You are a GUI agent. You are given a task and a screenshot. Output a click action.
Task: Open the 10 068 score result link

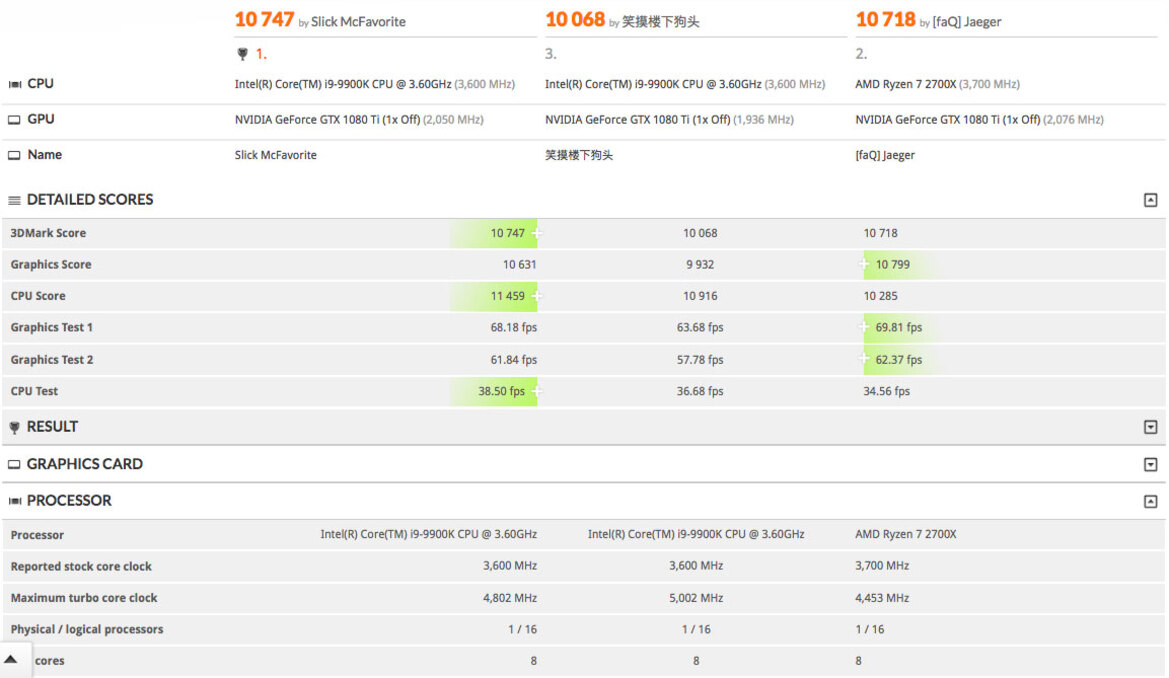coord(575,19)
